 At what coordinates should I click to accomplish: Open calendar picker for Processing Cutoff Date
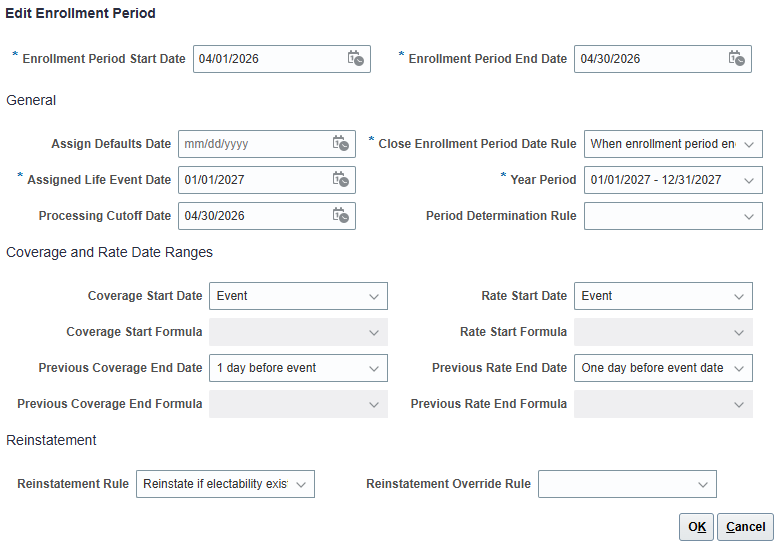click(x=341, y=216)
